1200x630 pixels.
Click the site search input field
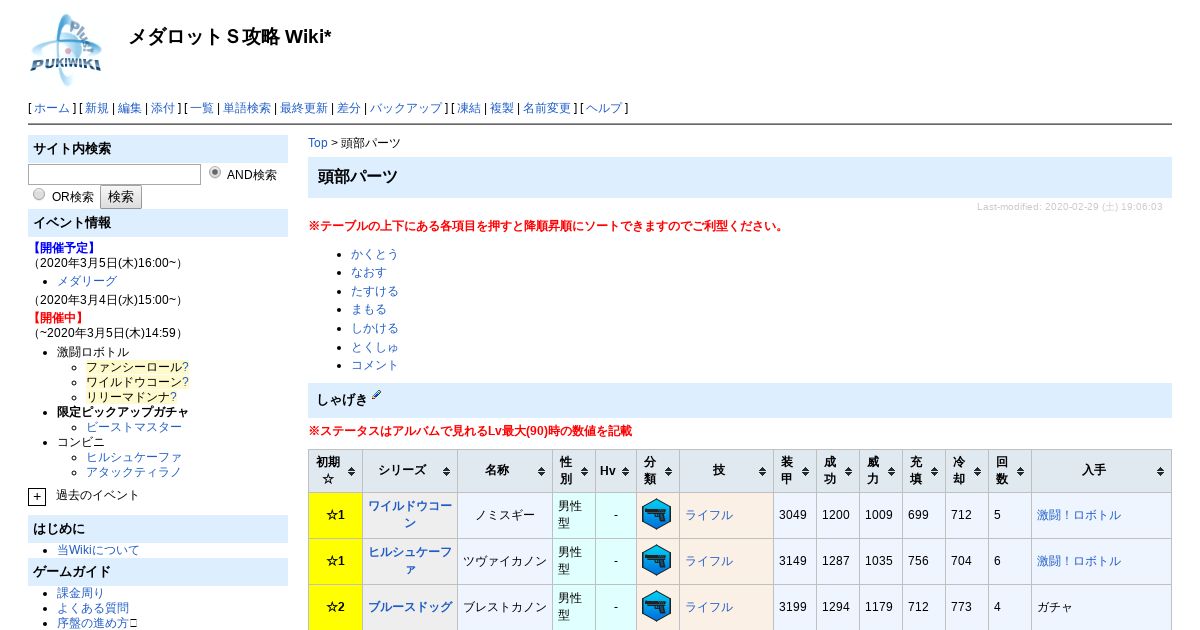tap(115, 174)
